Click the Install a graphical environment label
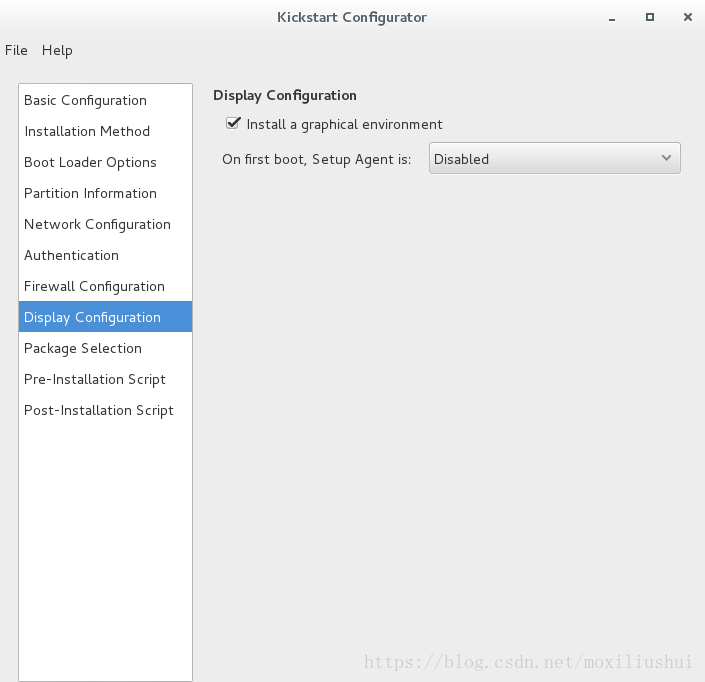 tap(344, 125)
